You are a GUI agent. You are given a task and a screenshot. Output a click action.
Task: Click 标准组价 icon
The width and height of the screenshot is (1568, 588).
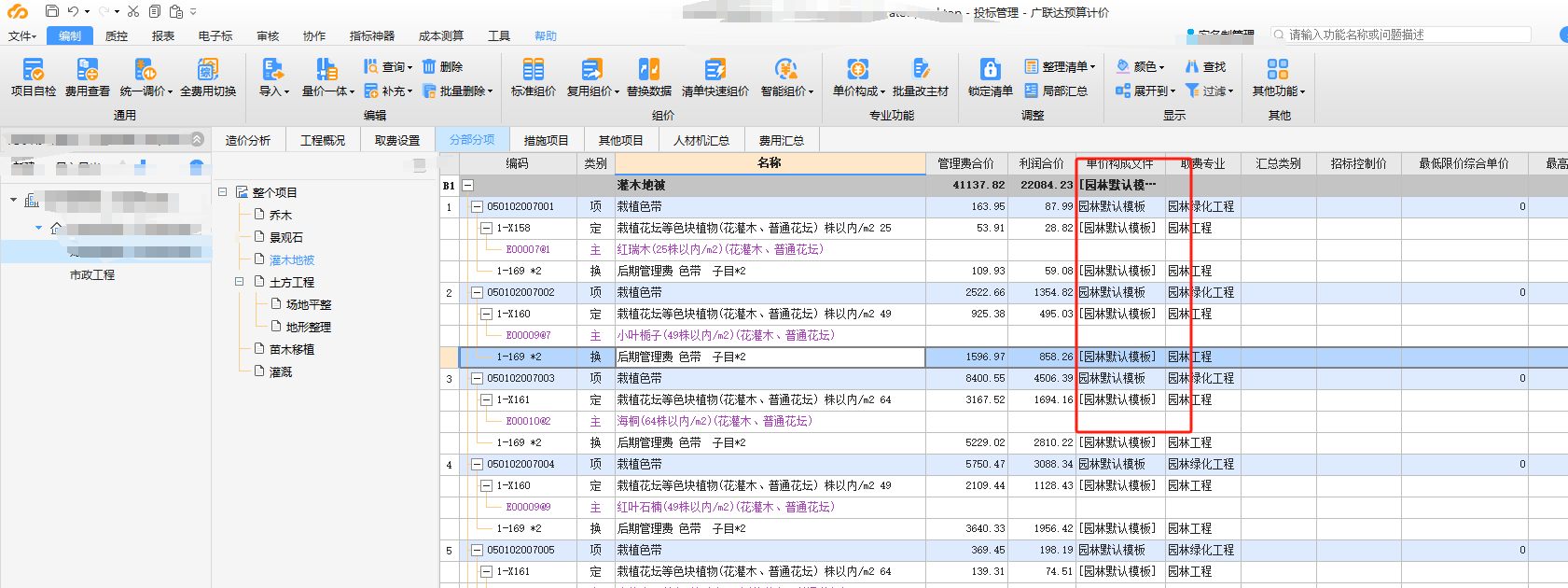[534, 70]
